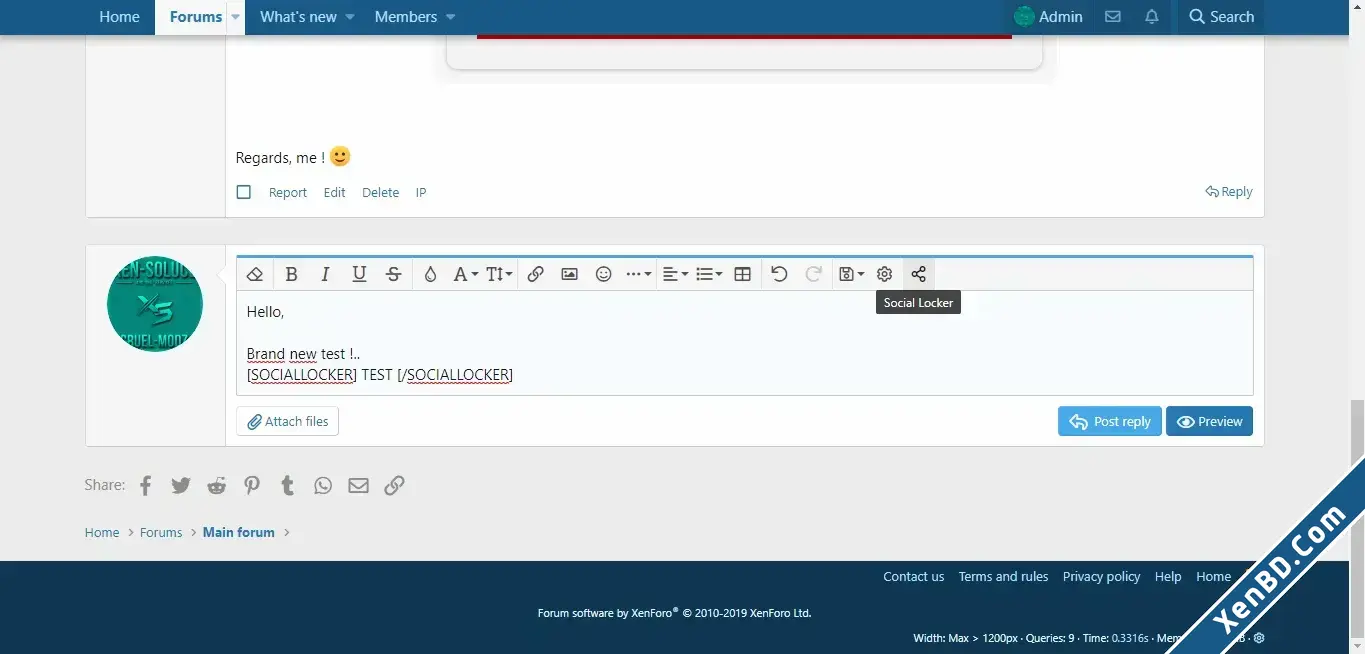Open the conversations inbox envelope icon
Screen dimensions: 1365x654
point(1112,17)
